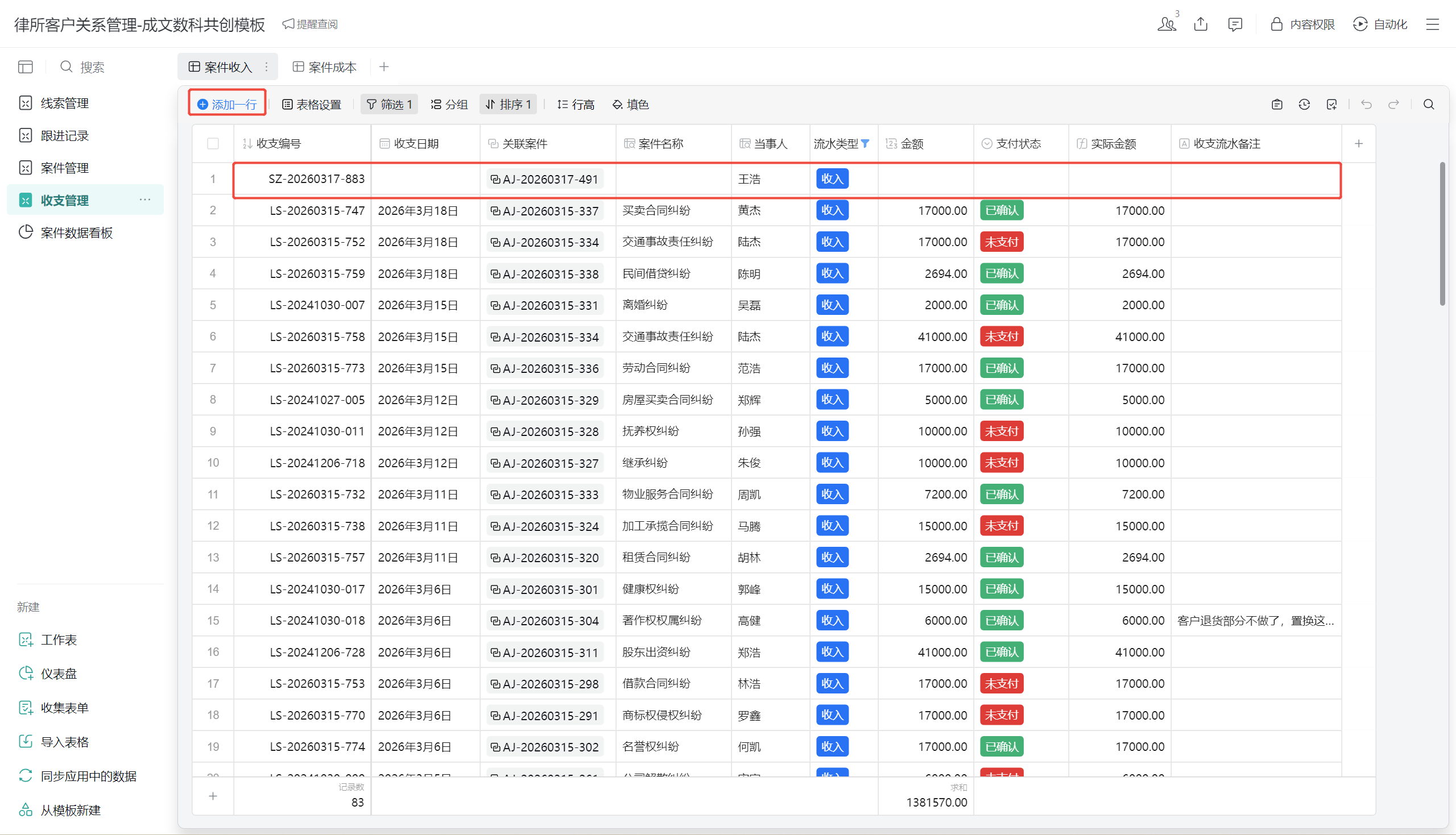This screenshot has width=1456, height=835.
Task: Open the comments icon in header
Action: [x=1235, y=24]
